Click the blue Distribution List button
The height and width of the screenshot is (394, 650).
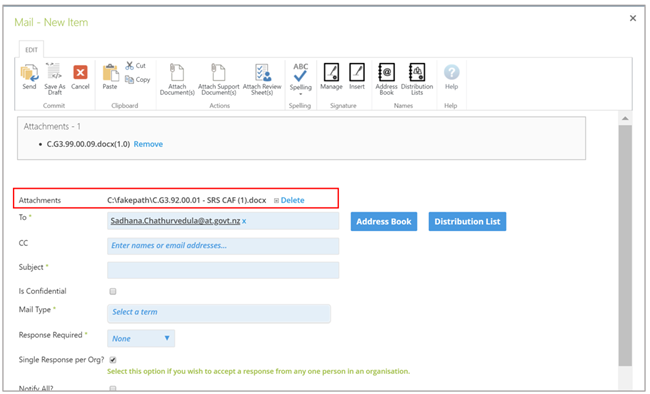pyautogui.click(x=467, y=221)
